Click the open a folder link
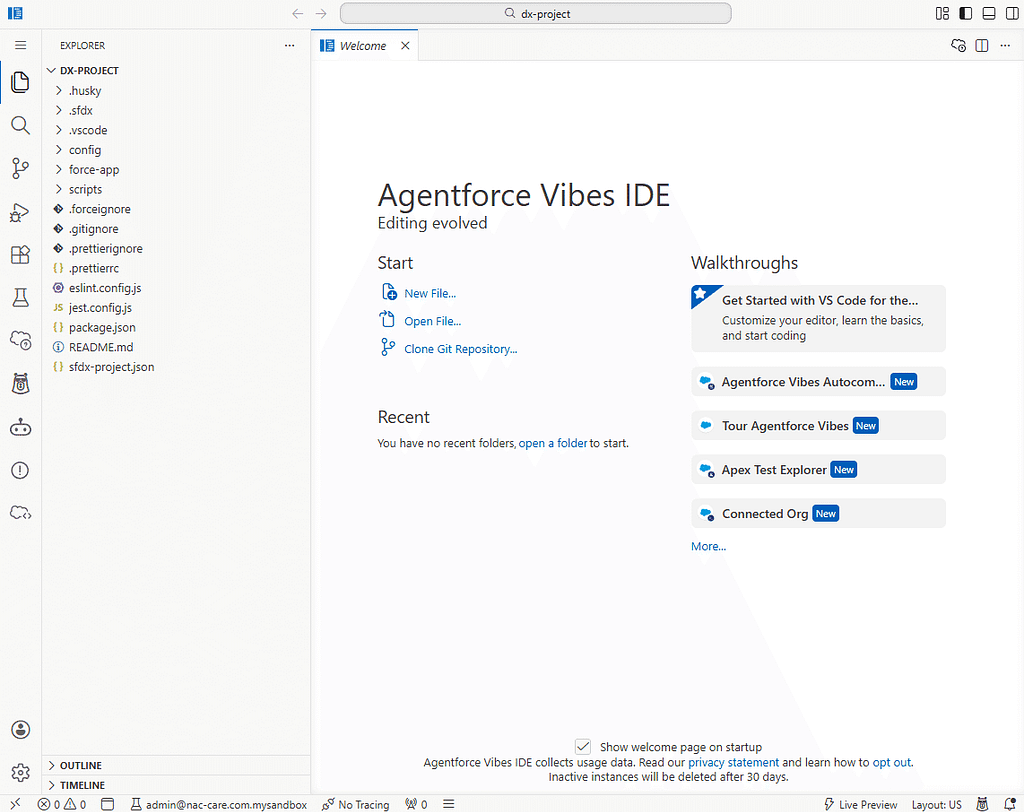1024x812 pixels. click(552, 443)
